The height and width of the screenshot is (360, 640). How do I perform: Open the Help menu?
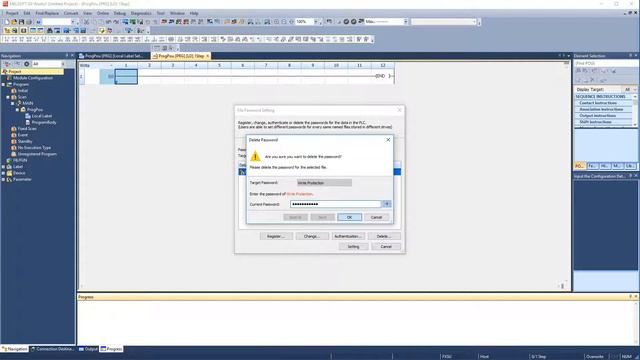194,13
